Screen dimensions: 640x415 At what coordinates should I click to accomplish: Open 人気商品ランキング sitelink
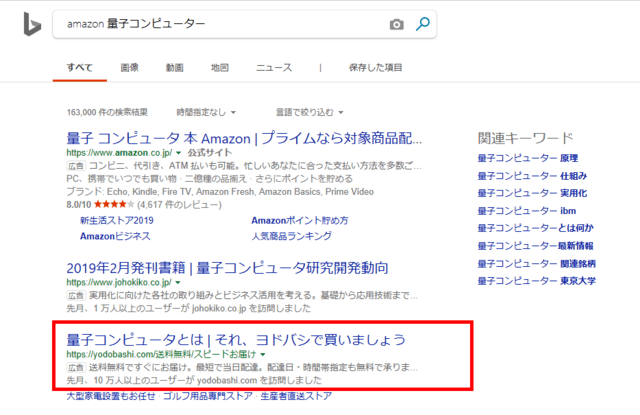click(291, 236)
